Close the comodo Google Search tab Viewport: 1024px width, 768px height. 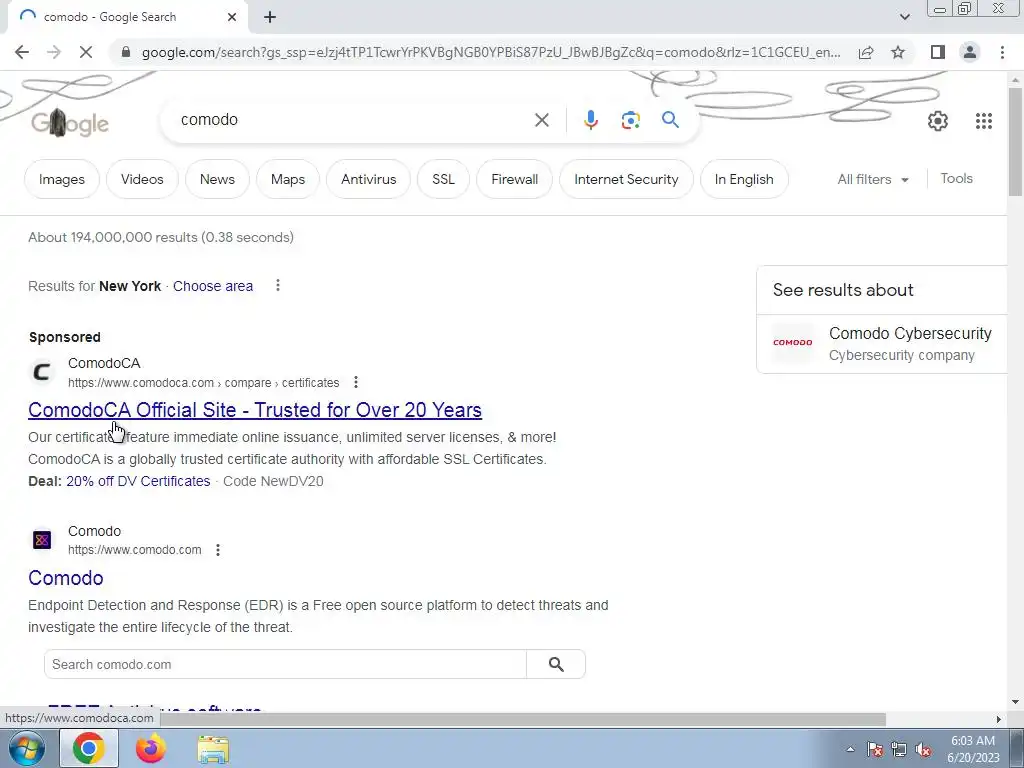[x=232, y=17]
